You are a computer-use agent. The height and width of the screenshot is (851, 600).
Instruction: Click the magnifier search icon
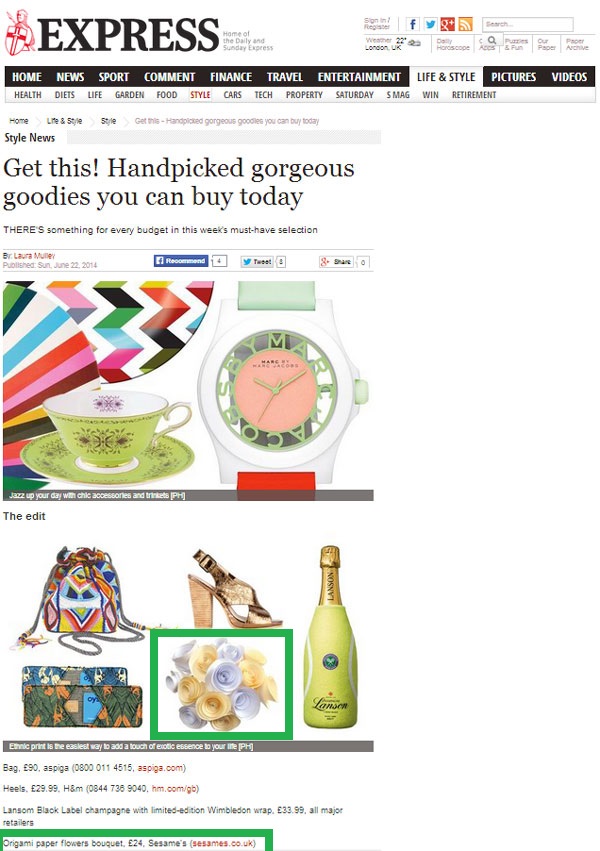click(492, 40)
